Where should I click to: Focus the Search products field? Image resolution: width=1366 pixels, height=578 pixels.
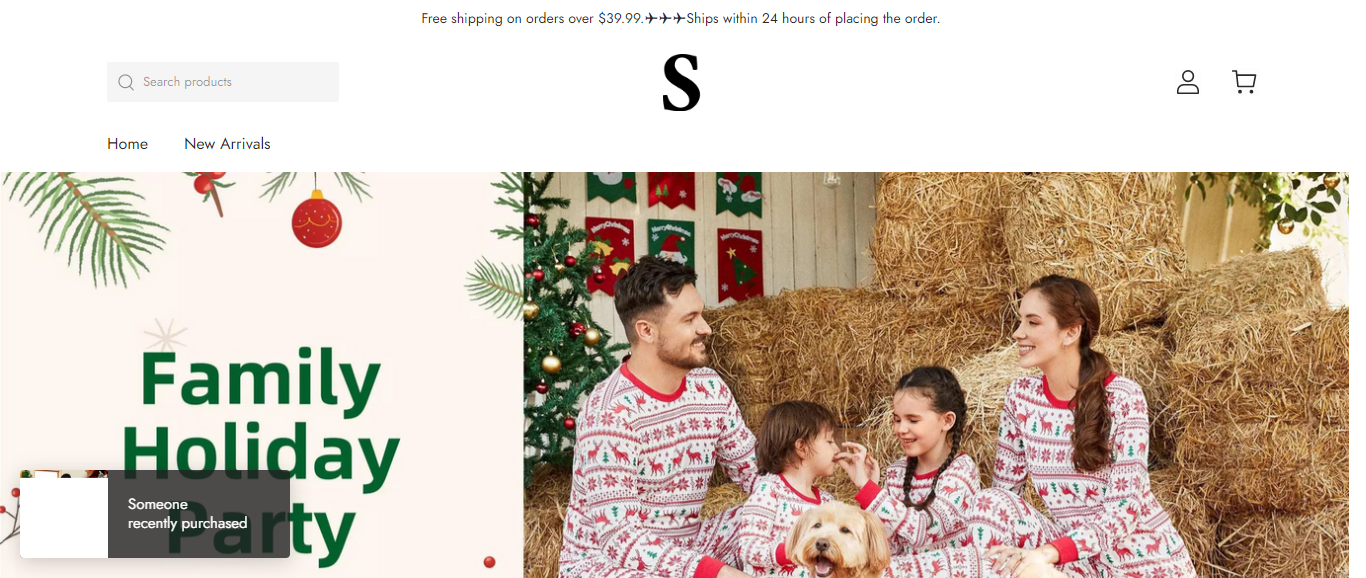223,82
